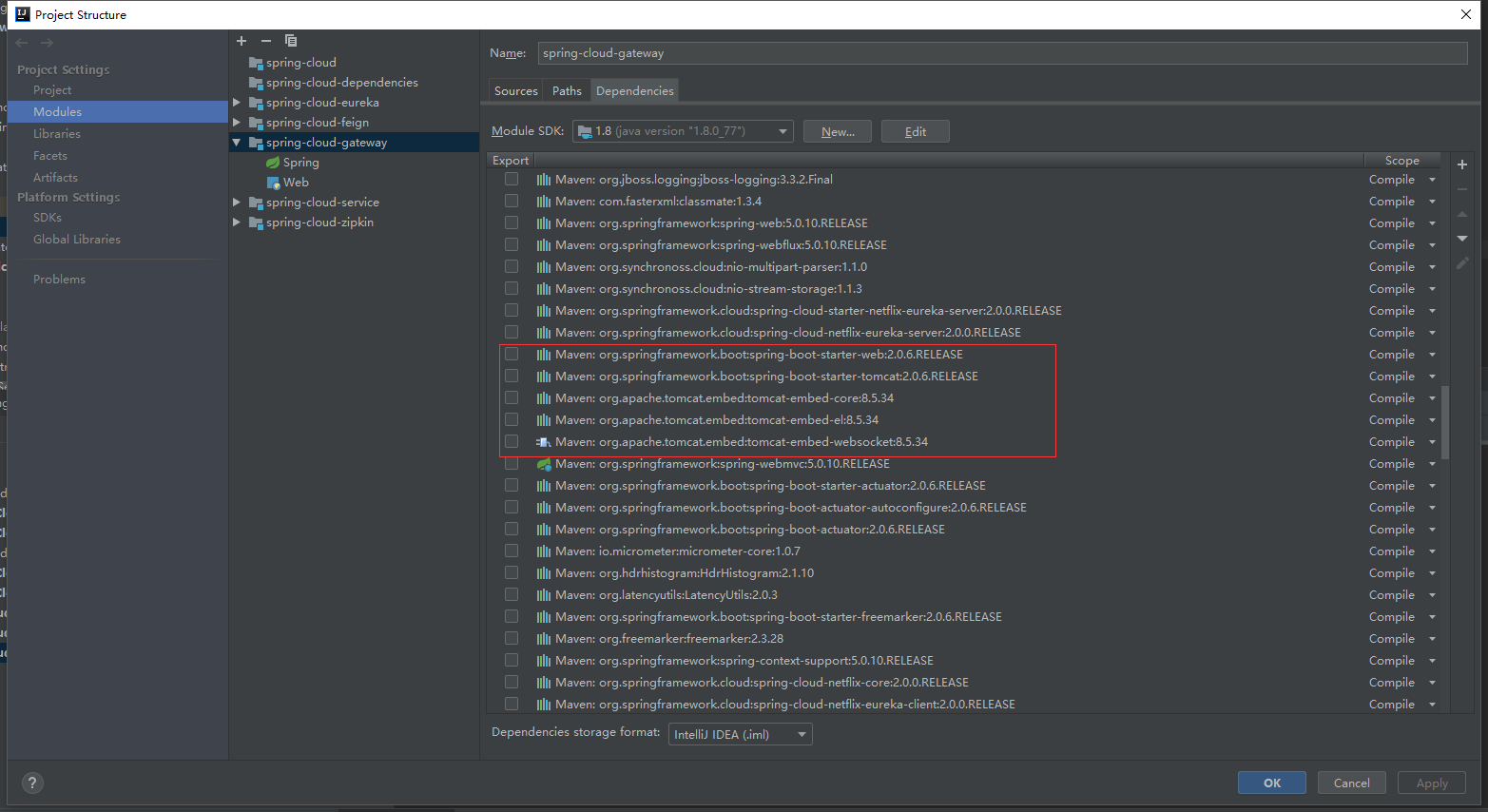Open Dependencies storage format dropdown
Image resolution: width=1488 pixels, height=812 pixels.
pyautogui.click(x=741, y=734)
